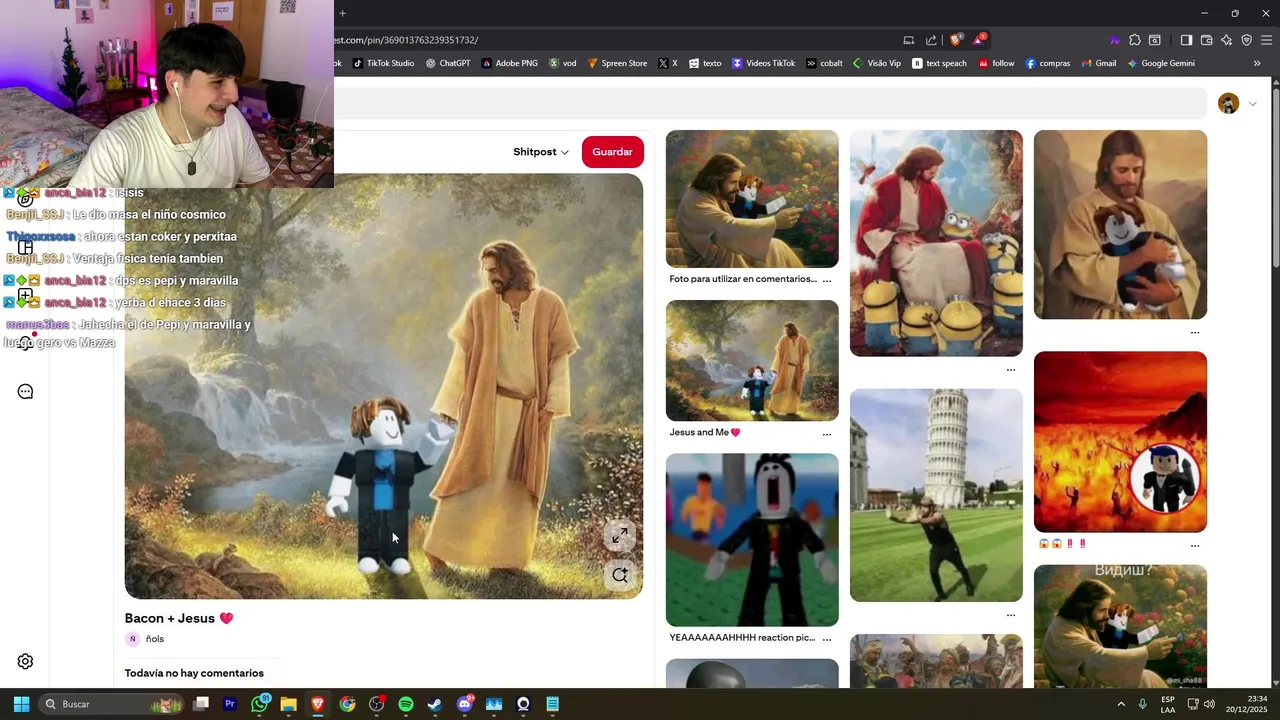Viewport: 1280px width, 720px height.
Task: Click the visual search lens icon on pin
Action: point(620,575)
